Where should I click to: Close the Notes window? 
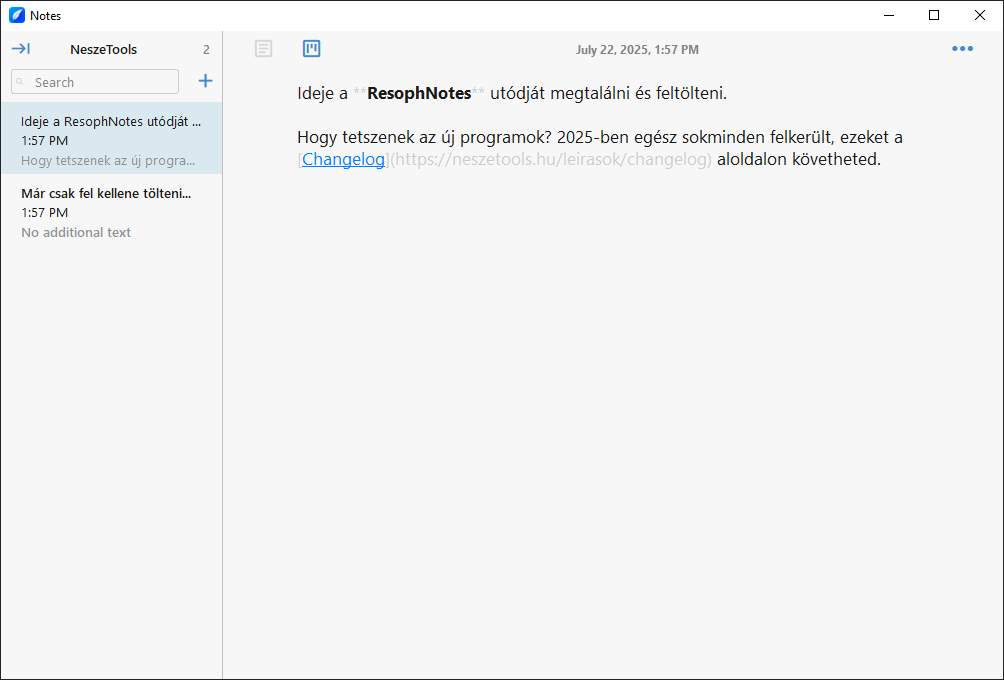tap(980, 15)
